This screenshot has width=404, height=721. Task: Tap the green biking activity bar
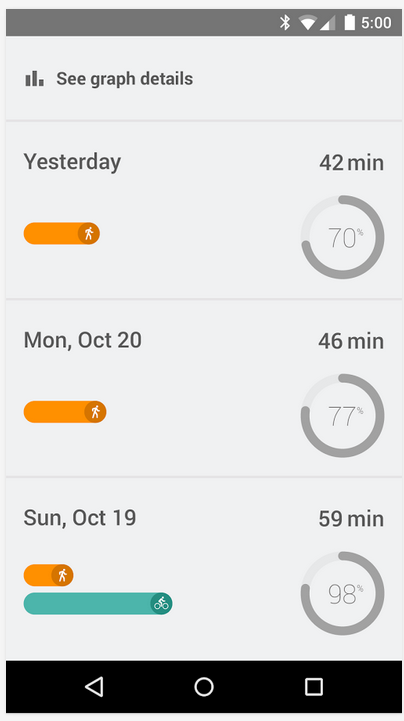[98, 603]
